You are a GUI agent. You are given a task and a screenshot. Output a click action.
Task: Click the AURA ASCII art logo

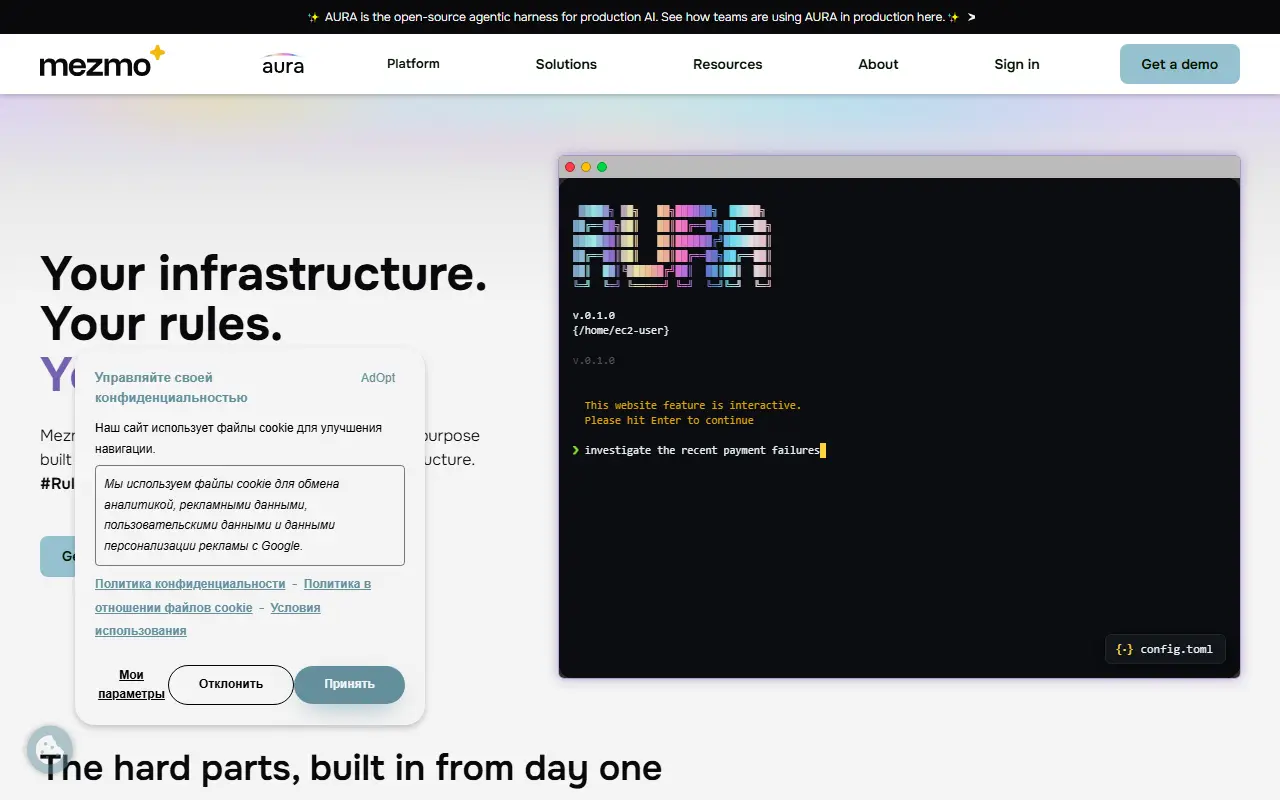672,247
